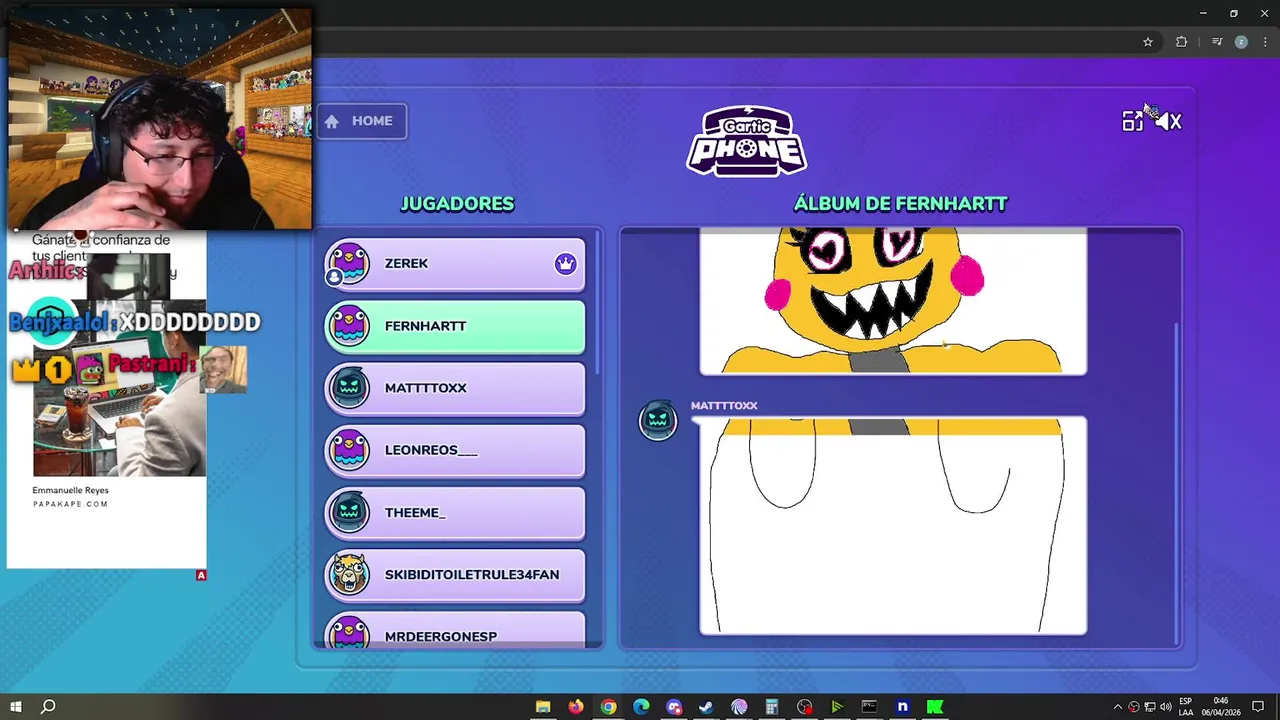Bookmark this page with the star icon

pos(1148,42)
